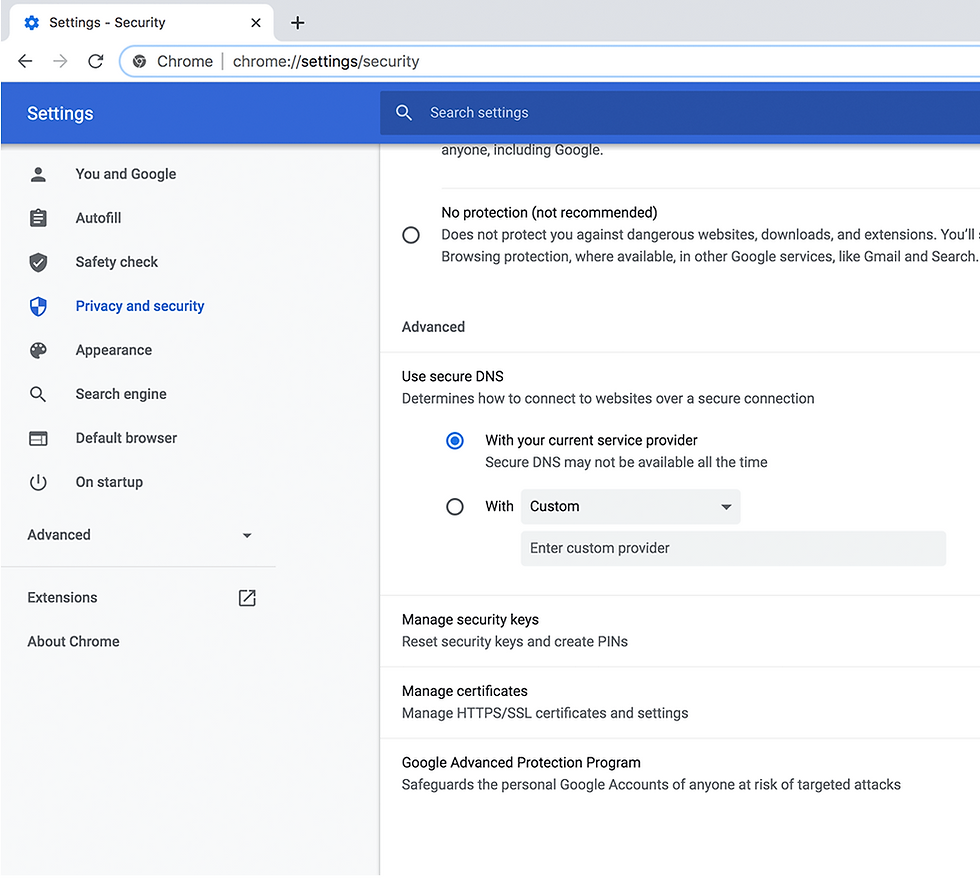The image size is (980, 878).
Task: Close the Settings - Security tab
Action: pyautogui.click(x=256, y=23)
